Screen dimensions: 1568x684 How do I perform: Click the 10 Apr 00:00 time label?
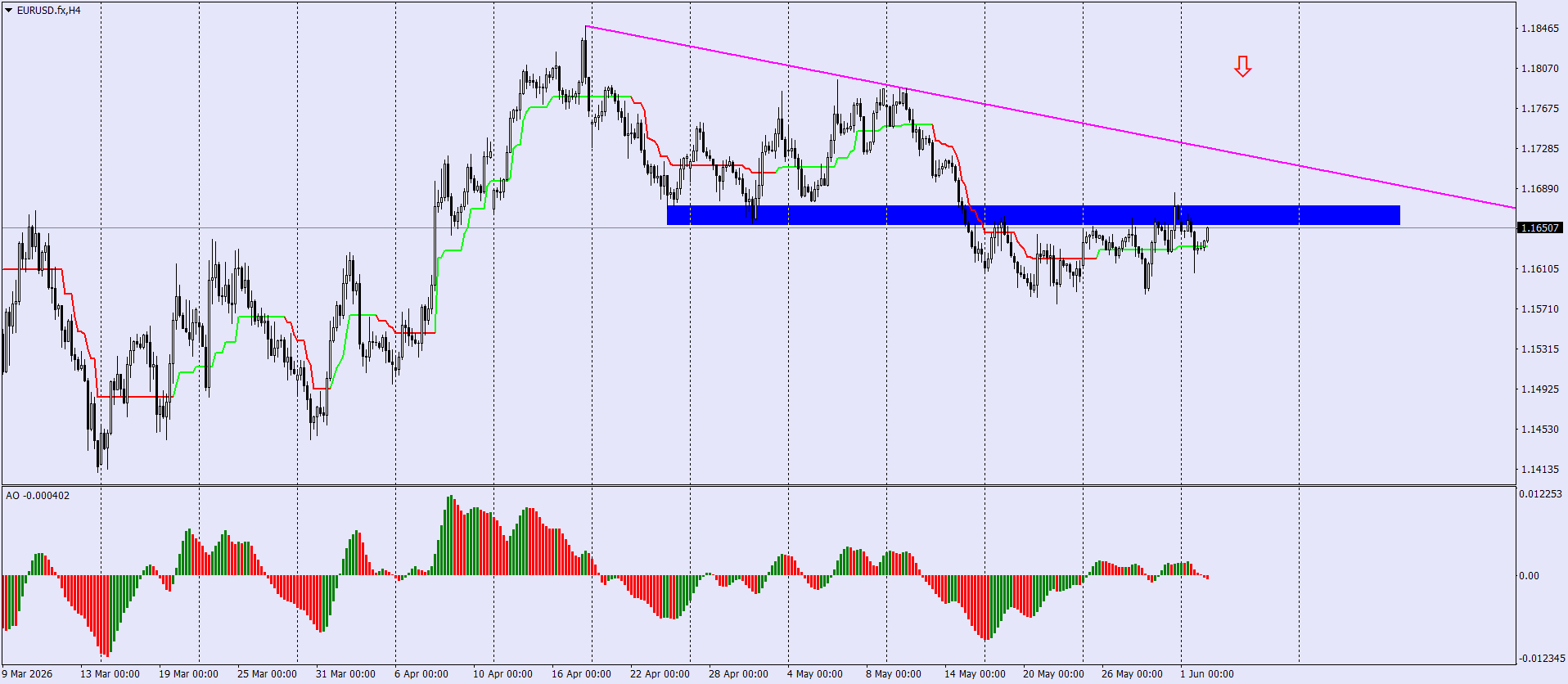(502, 674)
